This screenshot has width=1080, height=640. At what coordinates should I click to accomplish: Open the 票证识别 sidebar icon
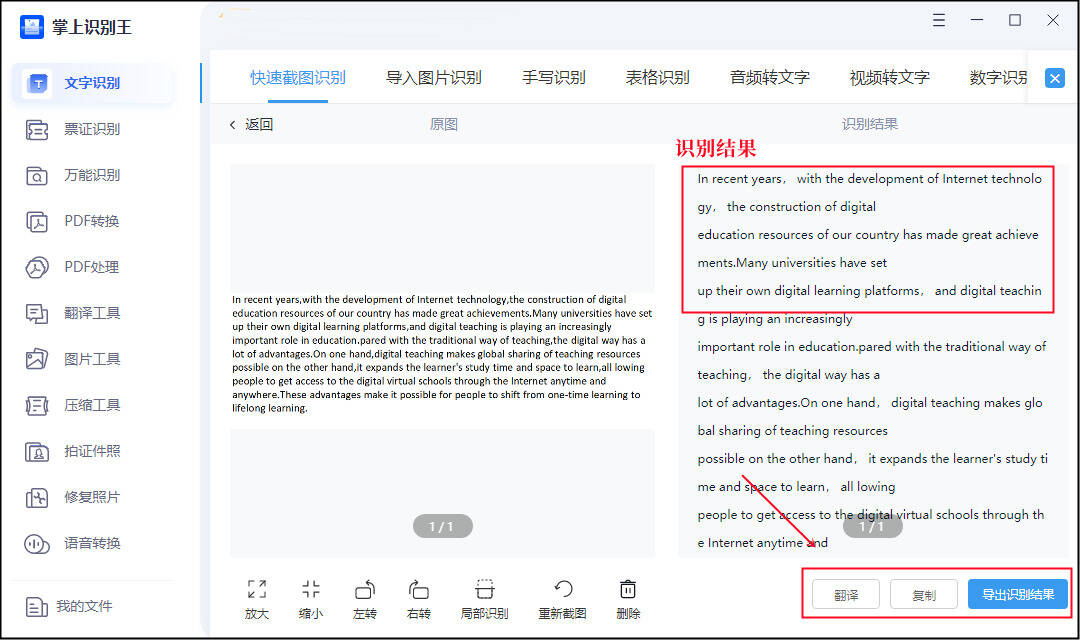37,130
